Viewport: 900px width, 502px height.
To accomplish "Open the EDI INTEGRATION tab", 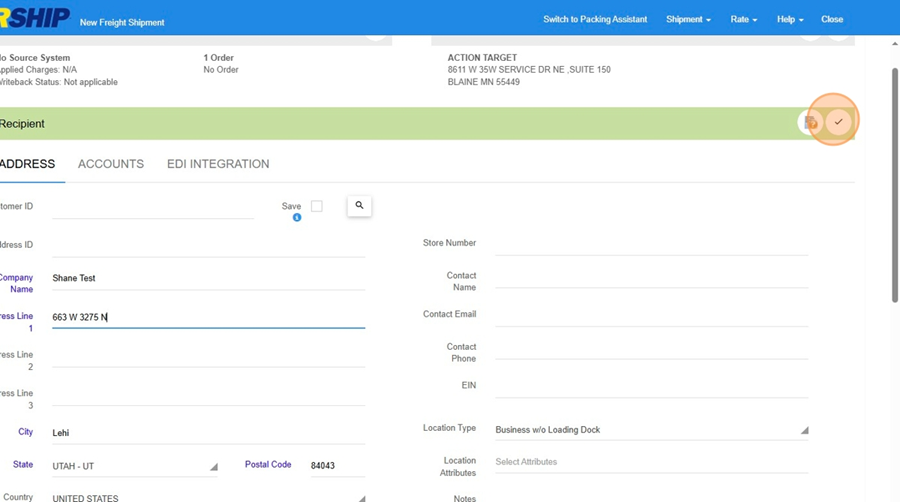I will 218,164.
